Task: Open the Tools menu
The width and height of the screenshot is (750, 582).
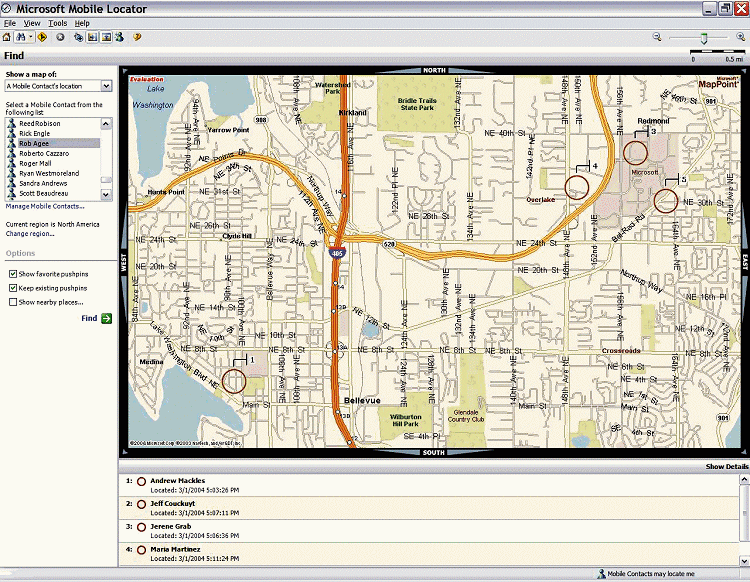Action: (x=57, y=23)
